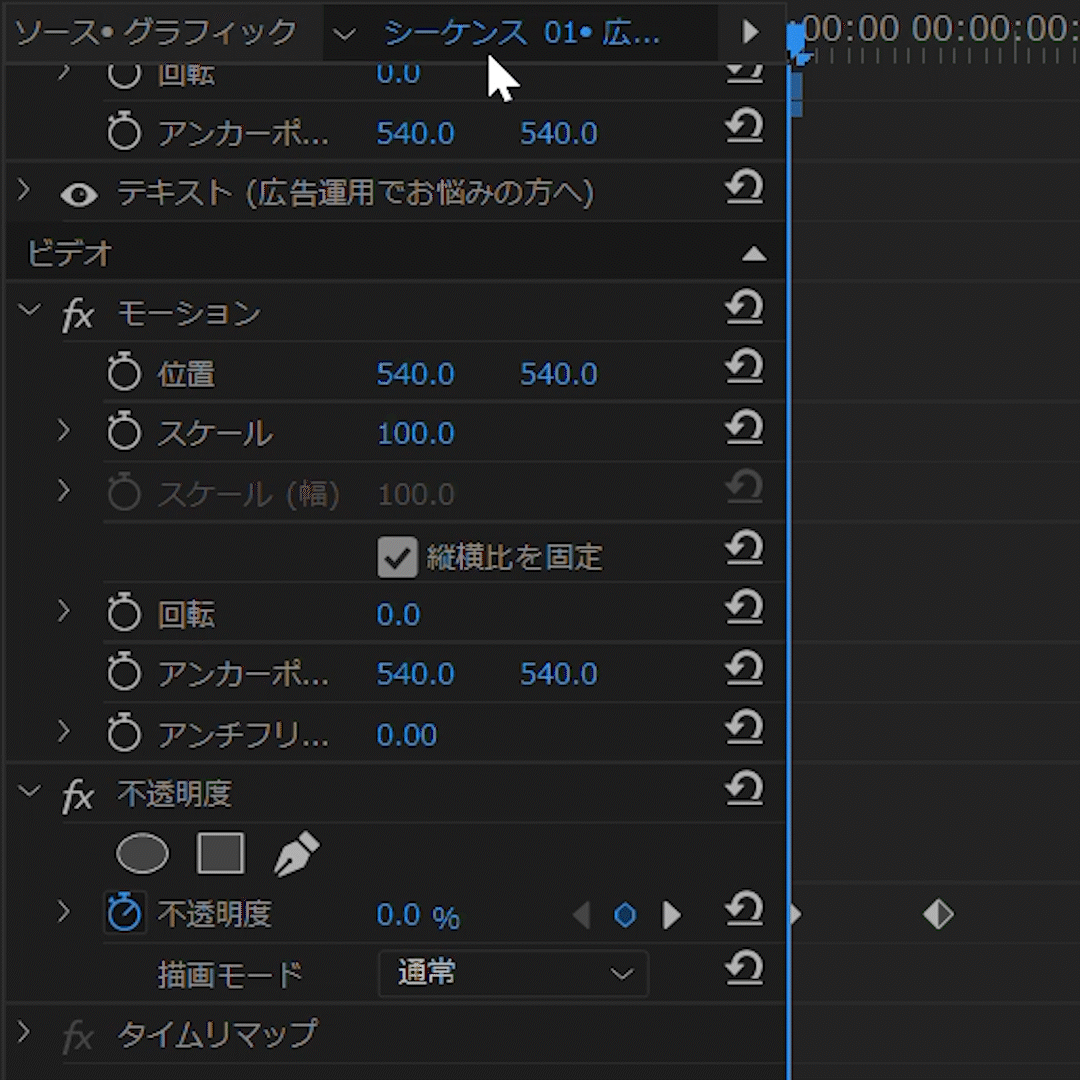Go to next 不透明度 keyframe
The image size is (1080, 1080).
[672, 915]
